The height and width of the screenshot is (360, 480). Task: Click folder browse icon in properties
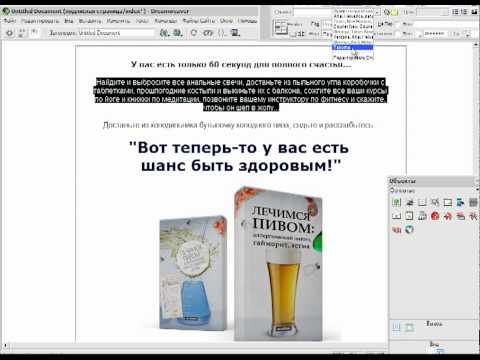(394, 12)
